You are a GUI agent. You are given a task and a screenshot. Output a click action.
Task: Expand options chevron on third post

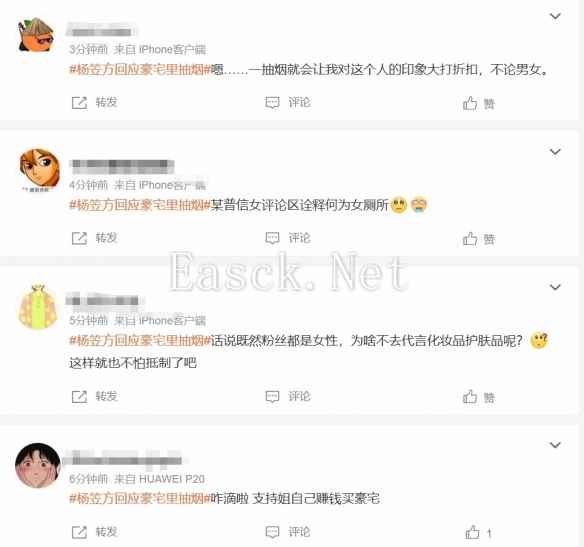tap(555, 287)
